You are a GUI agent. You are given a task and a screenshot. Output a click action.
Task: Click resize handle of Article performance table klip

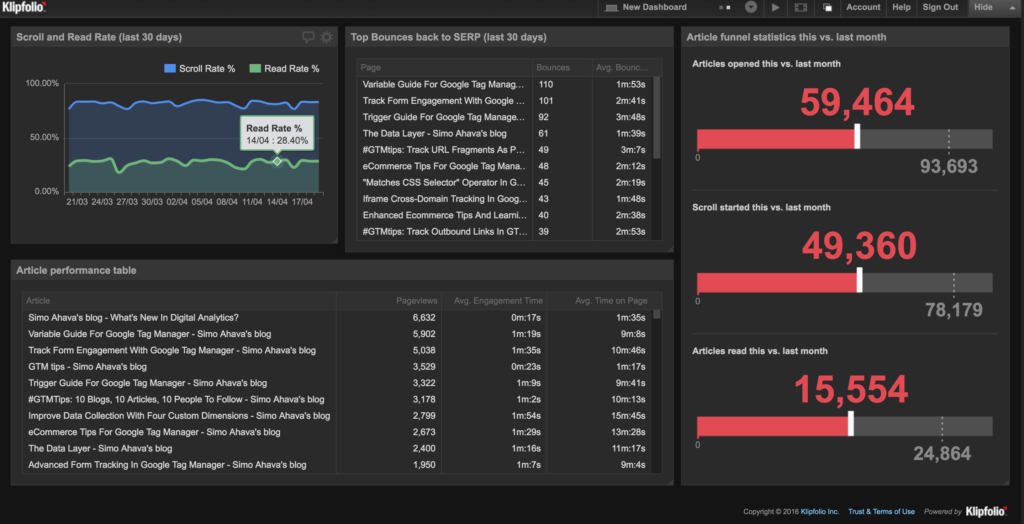click(670, 482)
